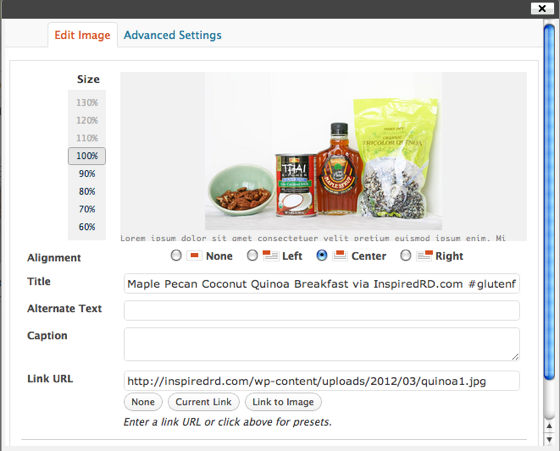Click the scrollbar down arrow
Image resolution: width=560 pixels, height=451 pixels.
549,439
